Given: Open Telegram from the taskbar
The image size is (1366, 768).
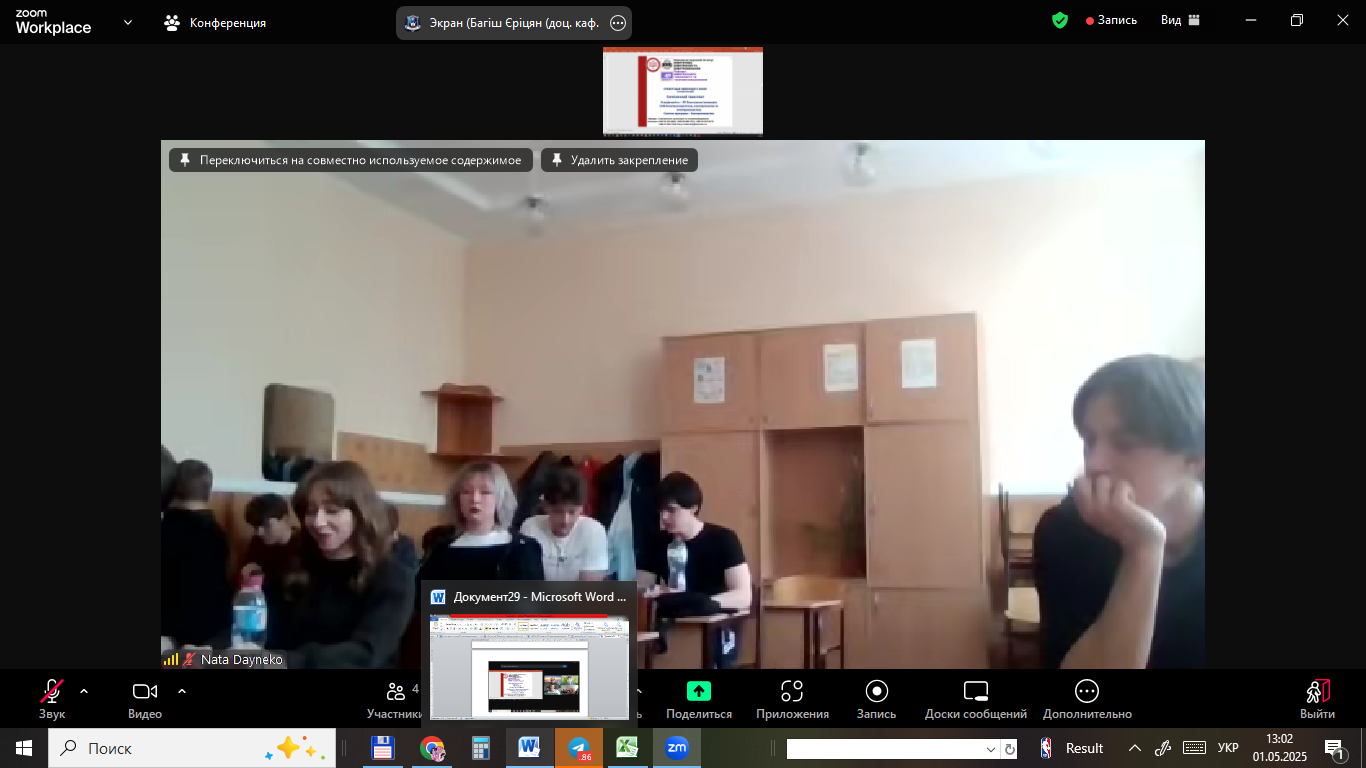Looking at the screenshot, I should coord(579,748).
